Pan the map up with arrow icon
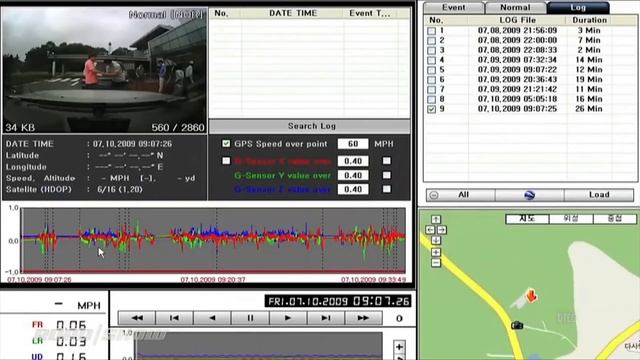 pos(436,220)
